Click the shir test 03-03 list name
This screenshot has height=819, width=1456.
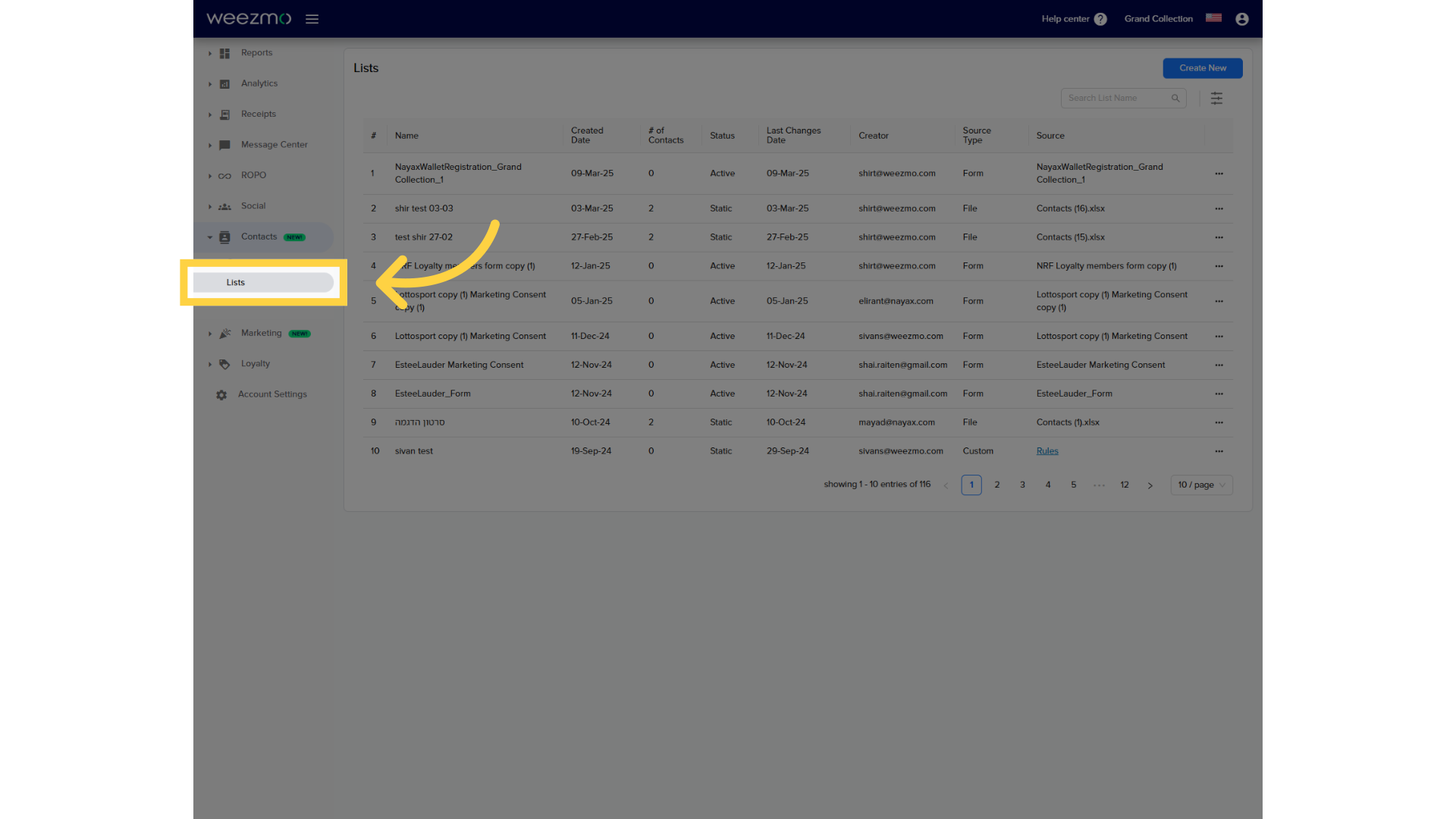coord(424,209)
